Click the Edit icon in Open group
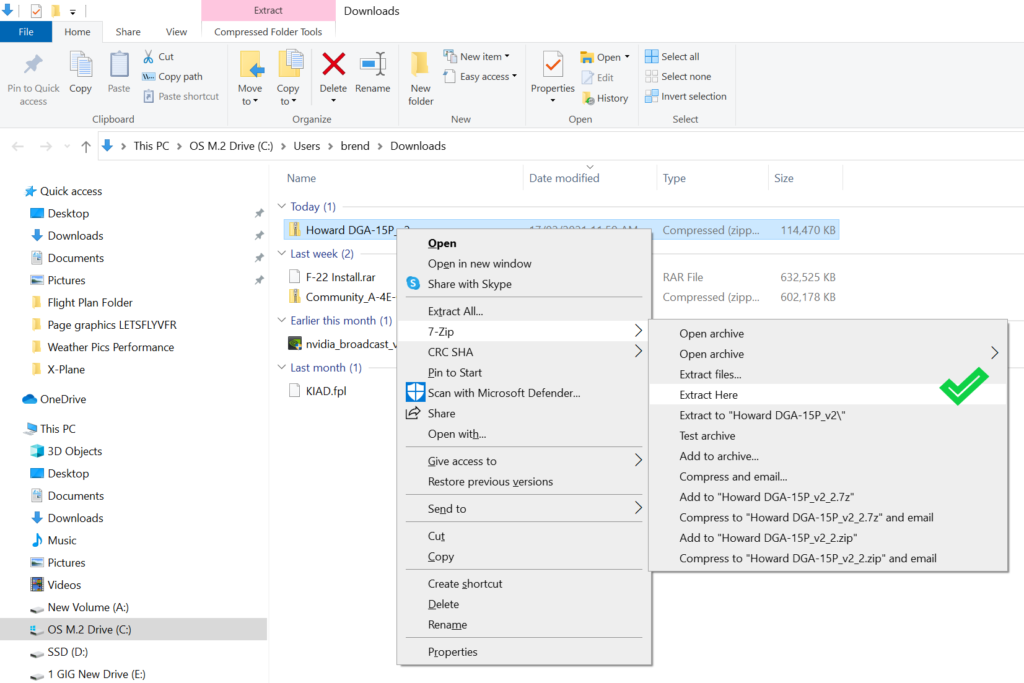 (x=588, y=78)
